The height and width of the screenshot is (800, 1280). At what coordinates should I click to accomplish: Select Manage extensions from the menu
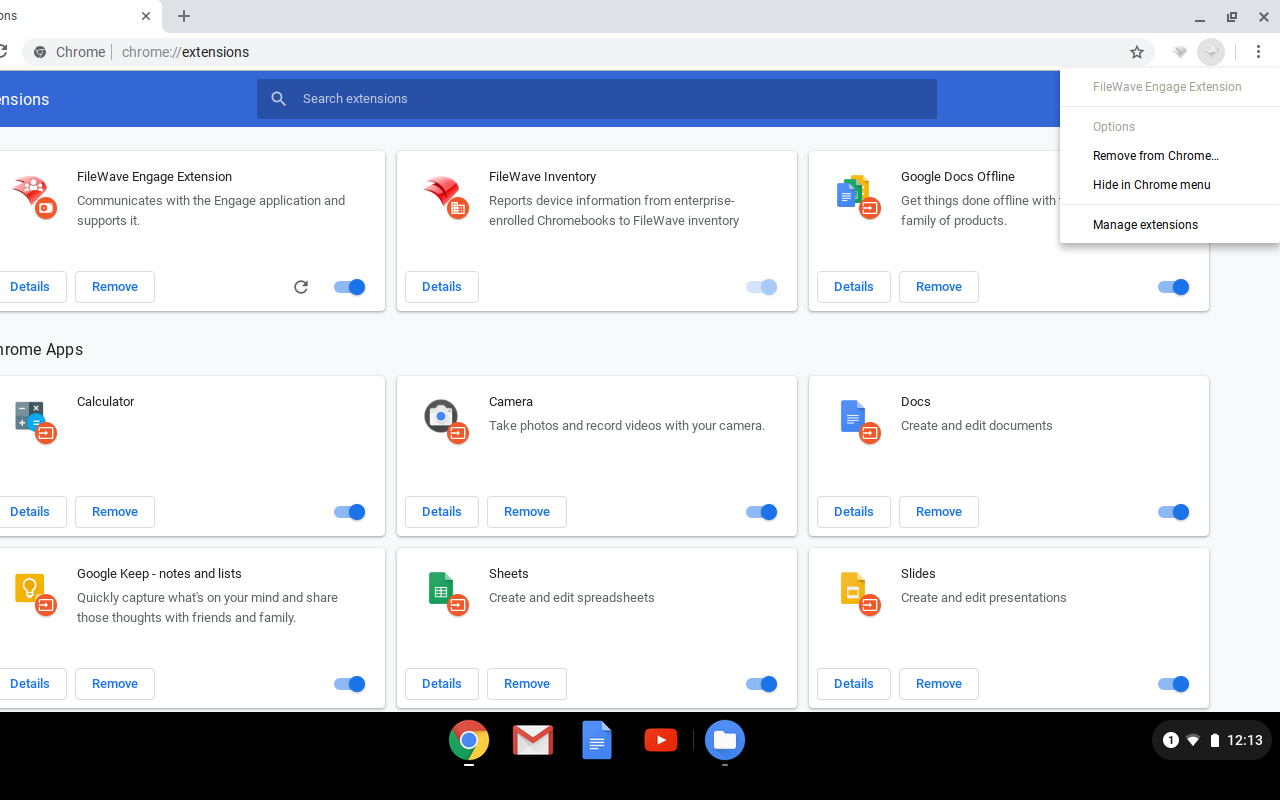1145,224
